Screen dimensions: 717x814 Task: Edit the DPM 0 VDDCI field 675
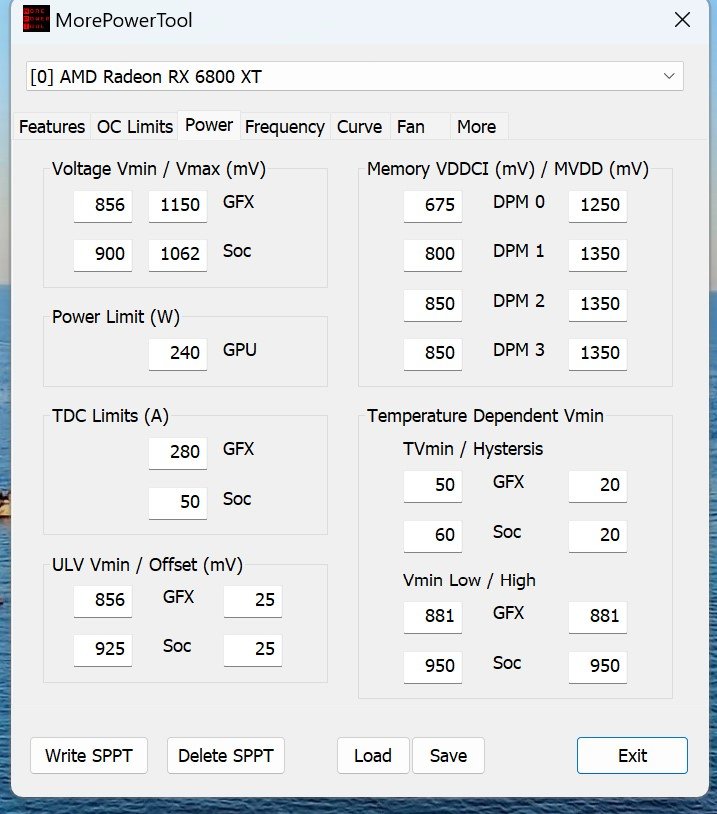click(432, 206)
